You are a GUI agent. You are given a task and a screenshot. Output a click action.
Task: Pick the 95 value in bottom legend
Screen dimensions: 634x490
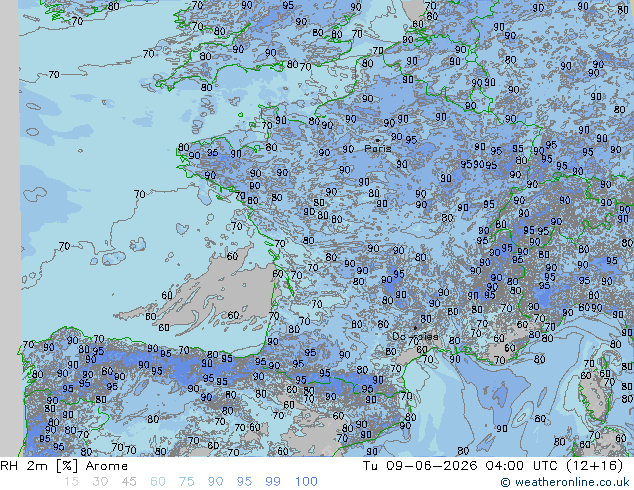[244, 482]
